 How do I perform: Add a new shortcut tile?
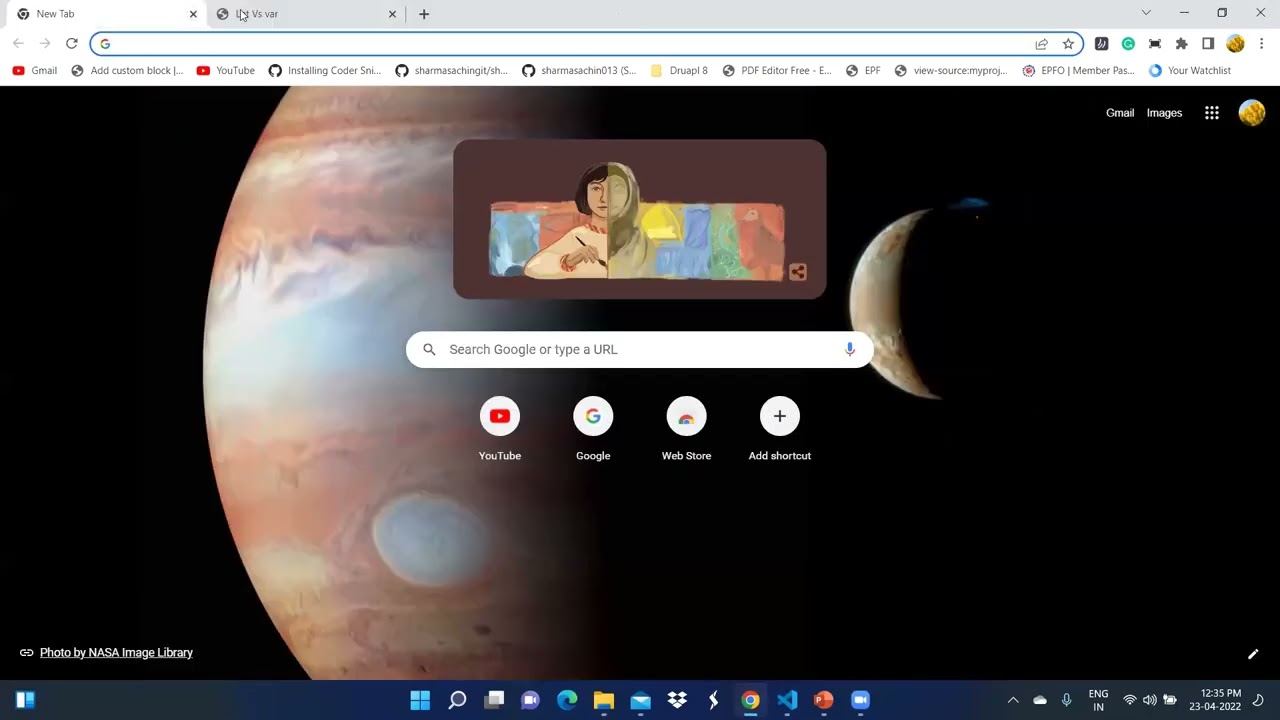[x=780, y=430]
